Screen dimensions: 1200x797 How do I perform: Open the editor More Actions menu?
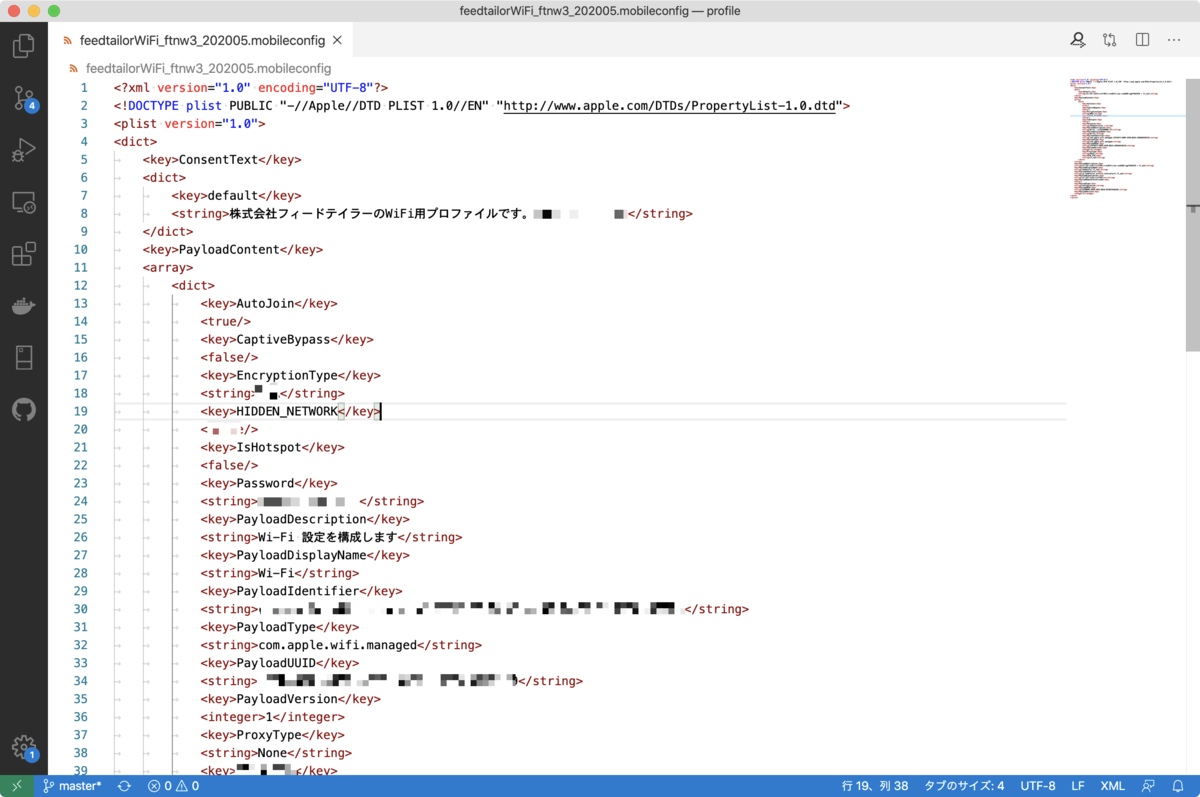tap(1172, 40)
